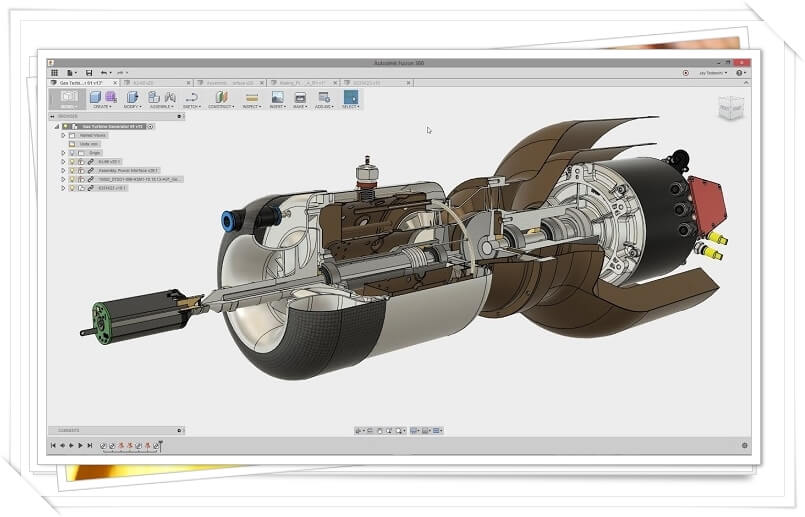This screenshot has width=805, height=517.
Task: Toggle lightbulb visibility of Origin folder
Action: pyautogui.click(x=71, y=153)
